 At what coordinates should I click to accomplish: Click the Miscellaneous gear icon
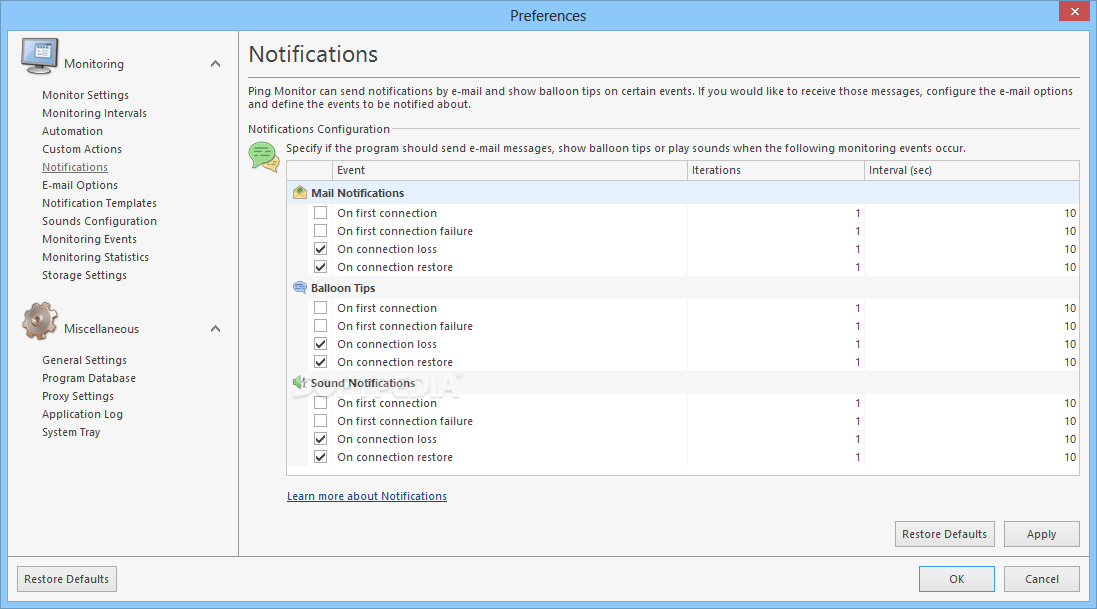click(40, 322)
